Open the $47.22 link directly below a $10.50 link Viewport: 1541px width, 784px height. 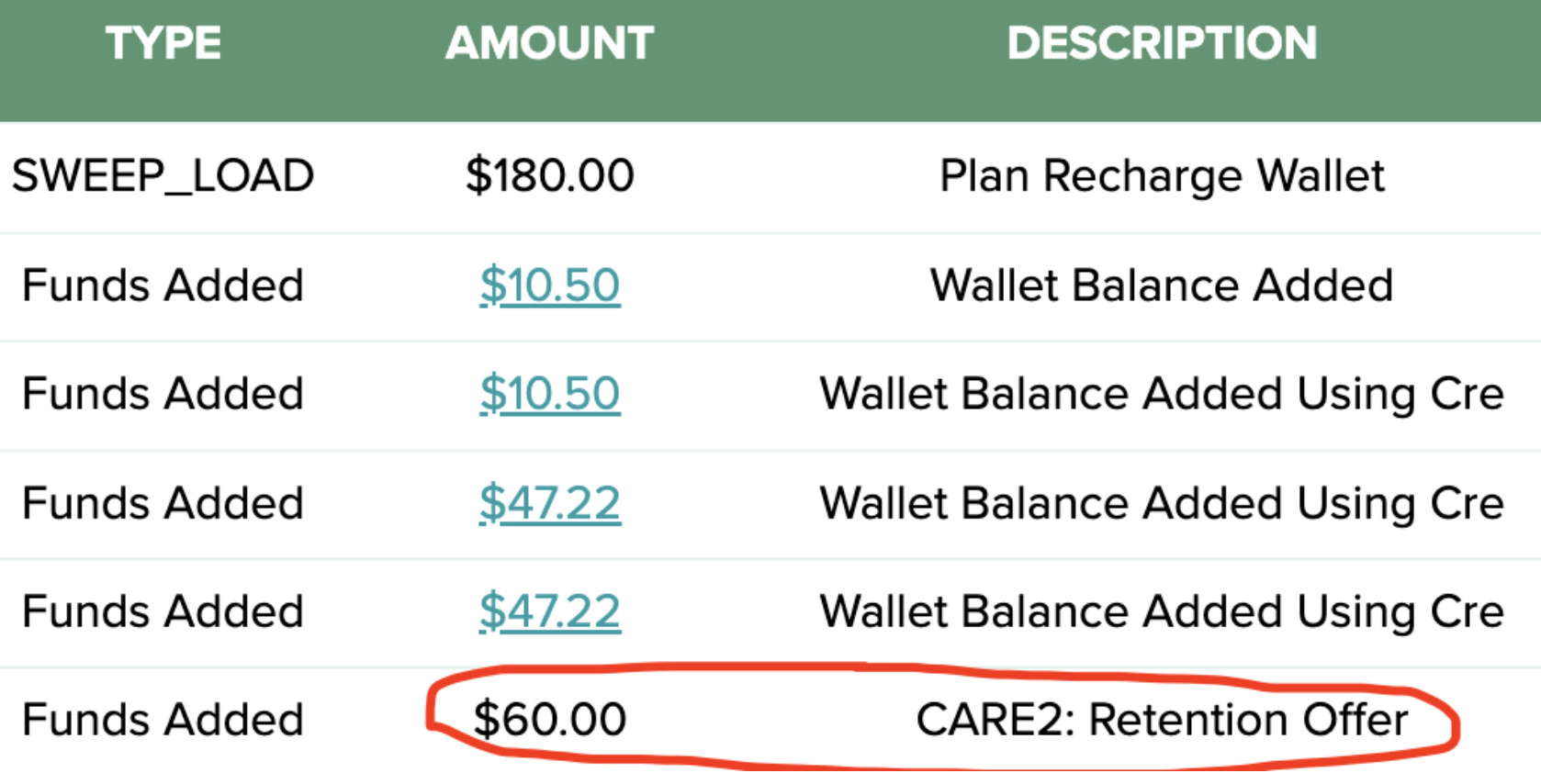click(549, 503)
